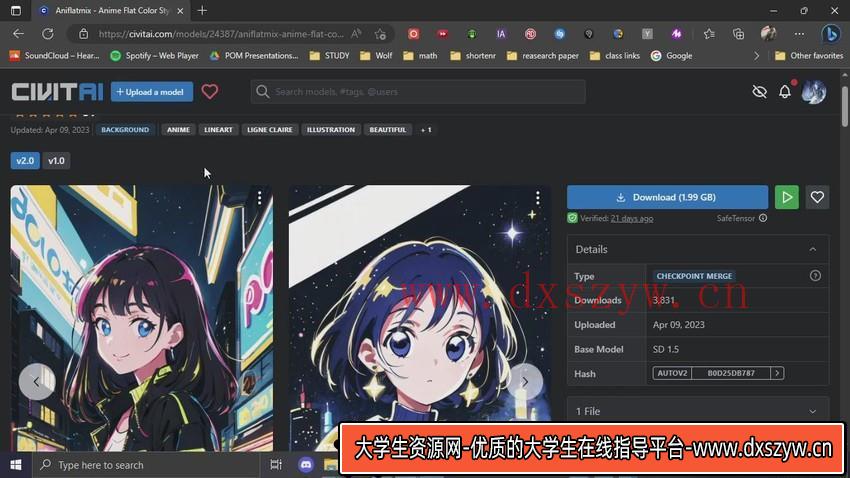Screen dimensions: 850x478
Task: Click the ANIME tag
Action: [178, 130]
